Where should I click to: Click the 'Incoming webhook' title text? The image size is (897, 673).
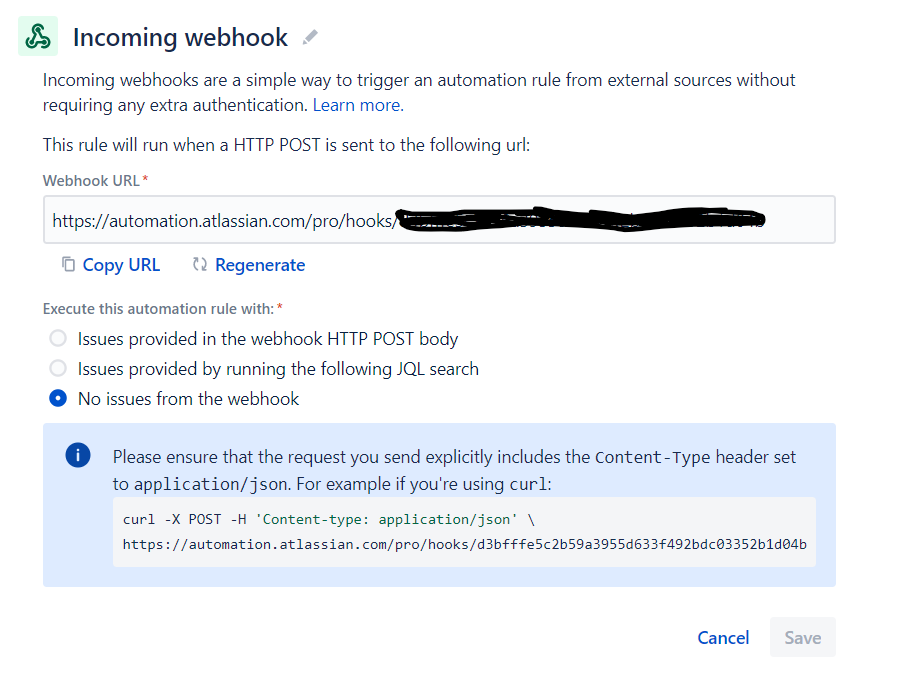pyautogui.click(x=180, y=38)
